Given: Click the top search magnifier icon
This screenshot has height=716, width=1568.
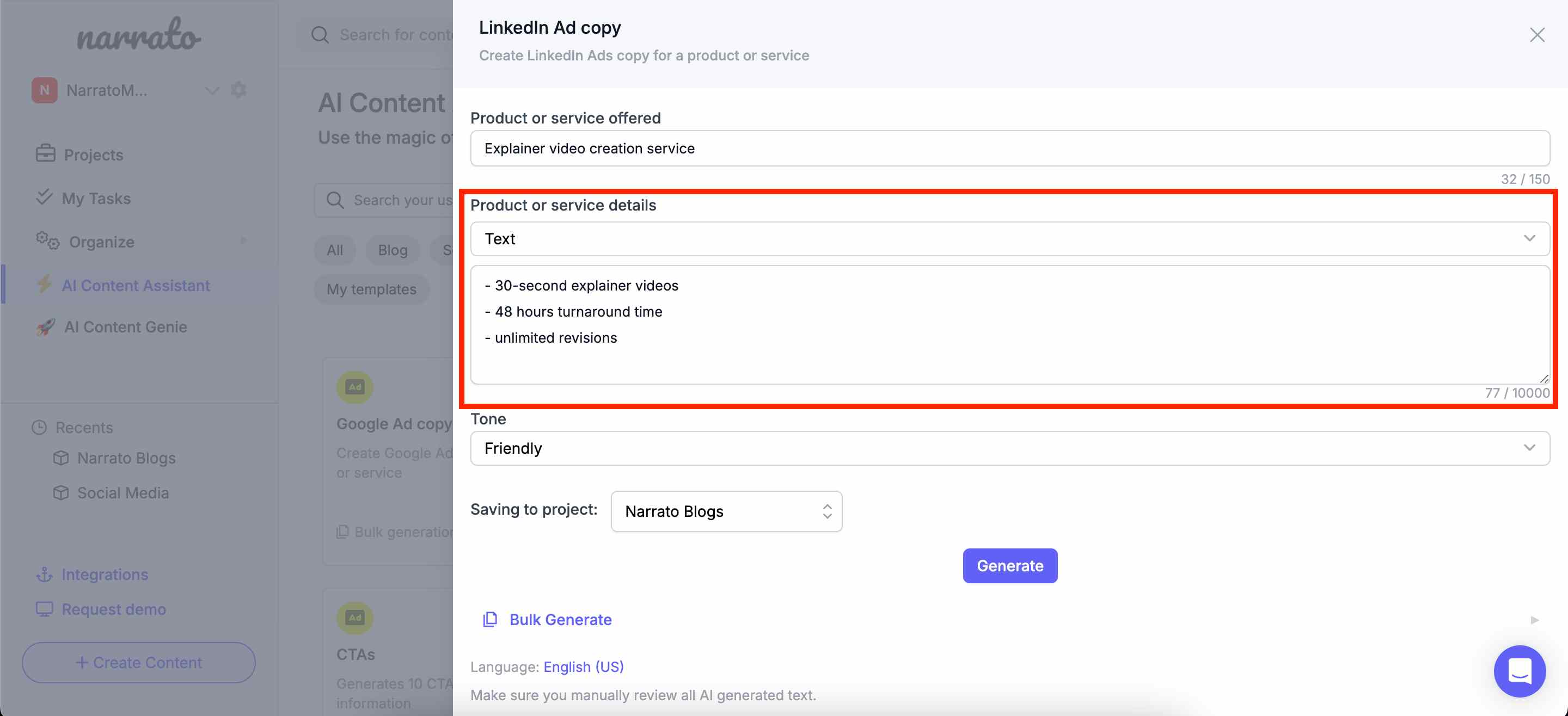Looking at the screenshot, I should 320,35.
